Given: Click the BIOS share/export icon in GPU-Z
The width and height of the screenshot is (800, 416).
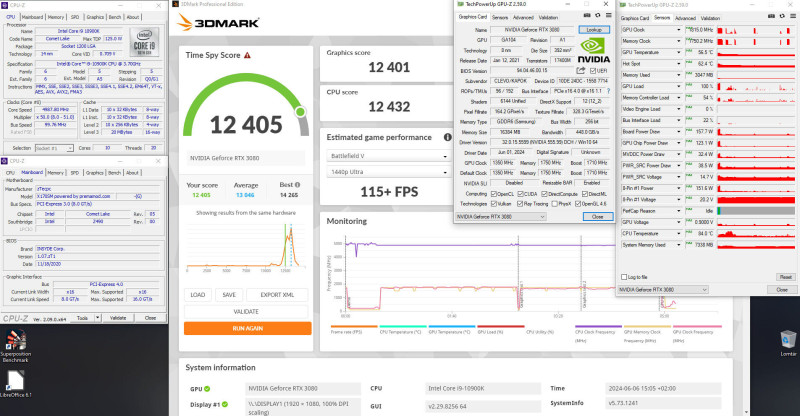Looking at the screenshot, I should (581, 70).
